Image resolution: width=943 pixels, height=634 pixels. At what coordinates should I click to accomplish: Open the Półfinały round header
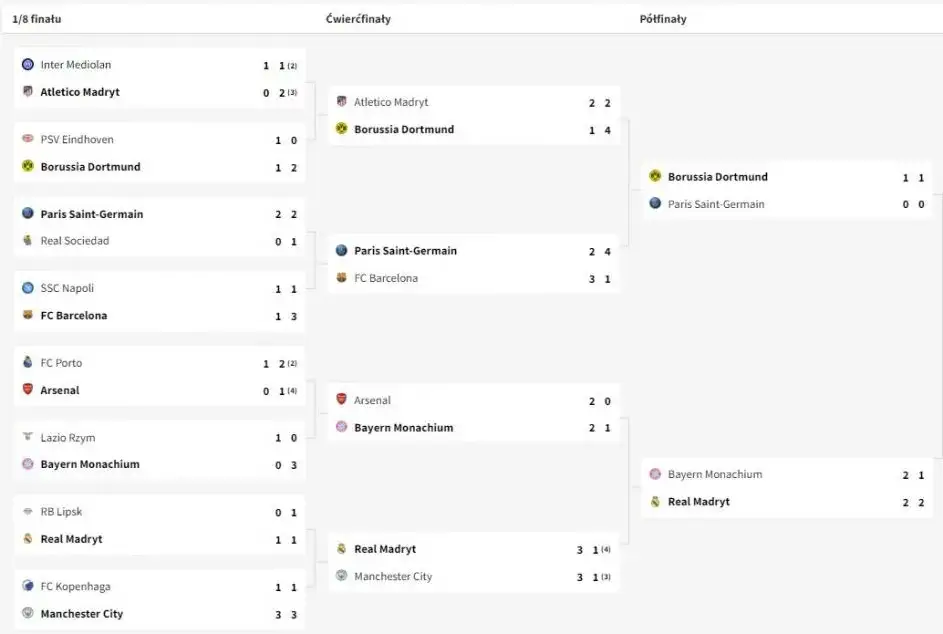pyautogui.click(x=663, y=18)
